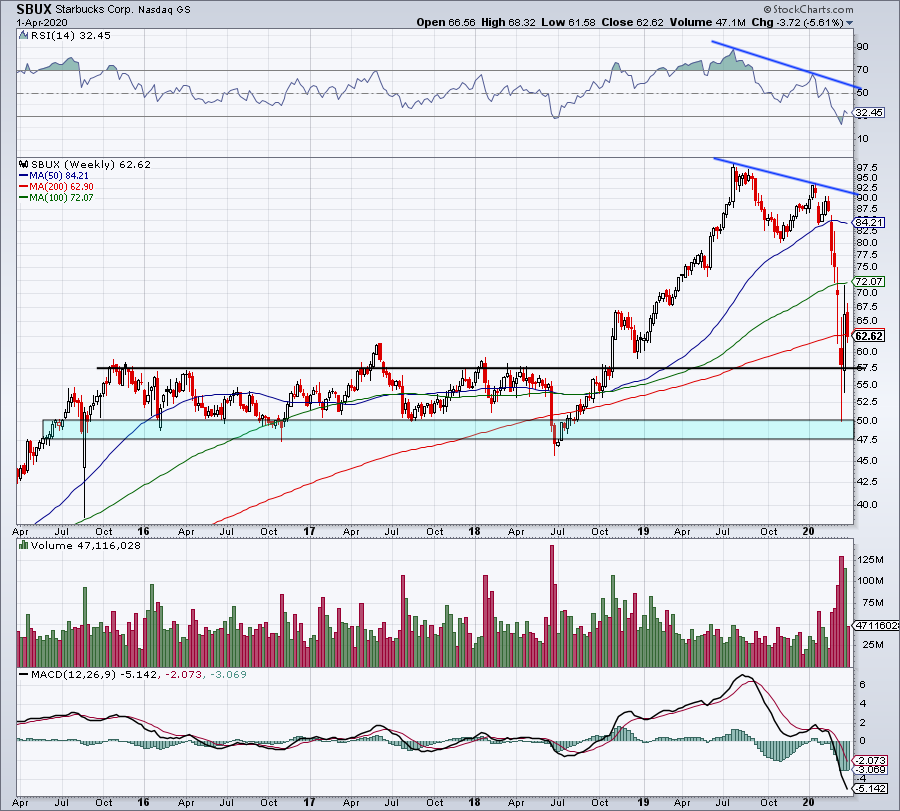Click the MACD(12,26,9) -5.142 legend text
The width and height of the screenshot is (900, 811).
pos(94,674)
